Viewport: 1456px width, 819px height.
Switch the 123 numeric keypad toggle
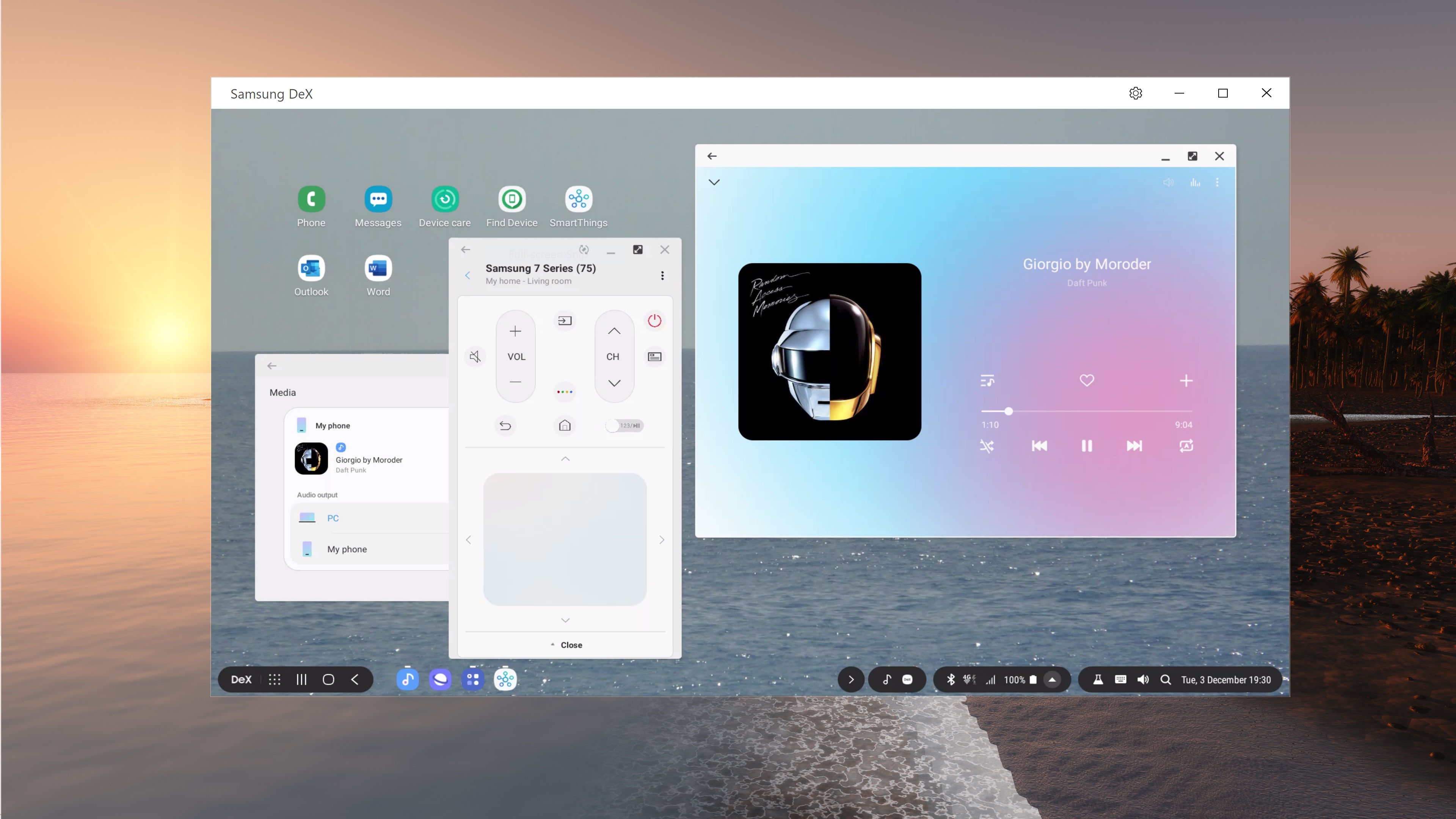624,425
